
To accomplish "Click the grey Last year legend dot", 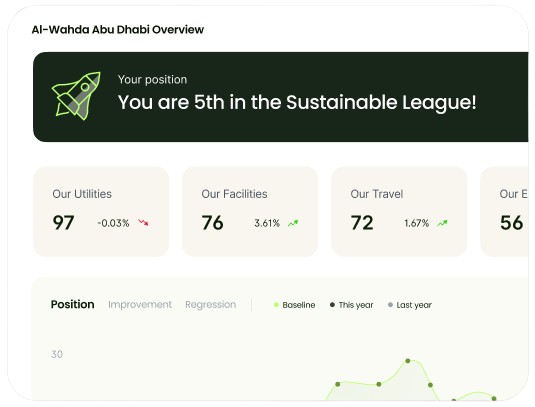I will (x=390, y=305).
